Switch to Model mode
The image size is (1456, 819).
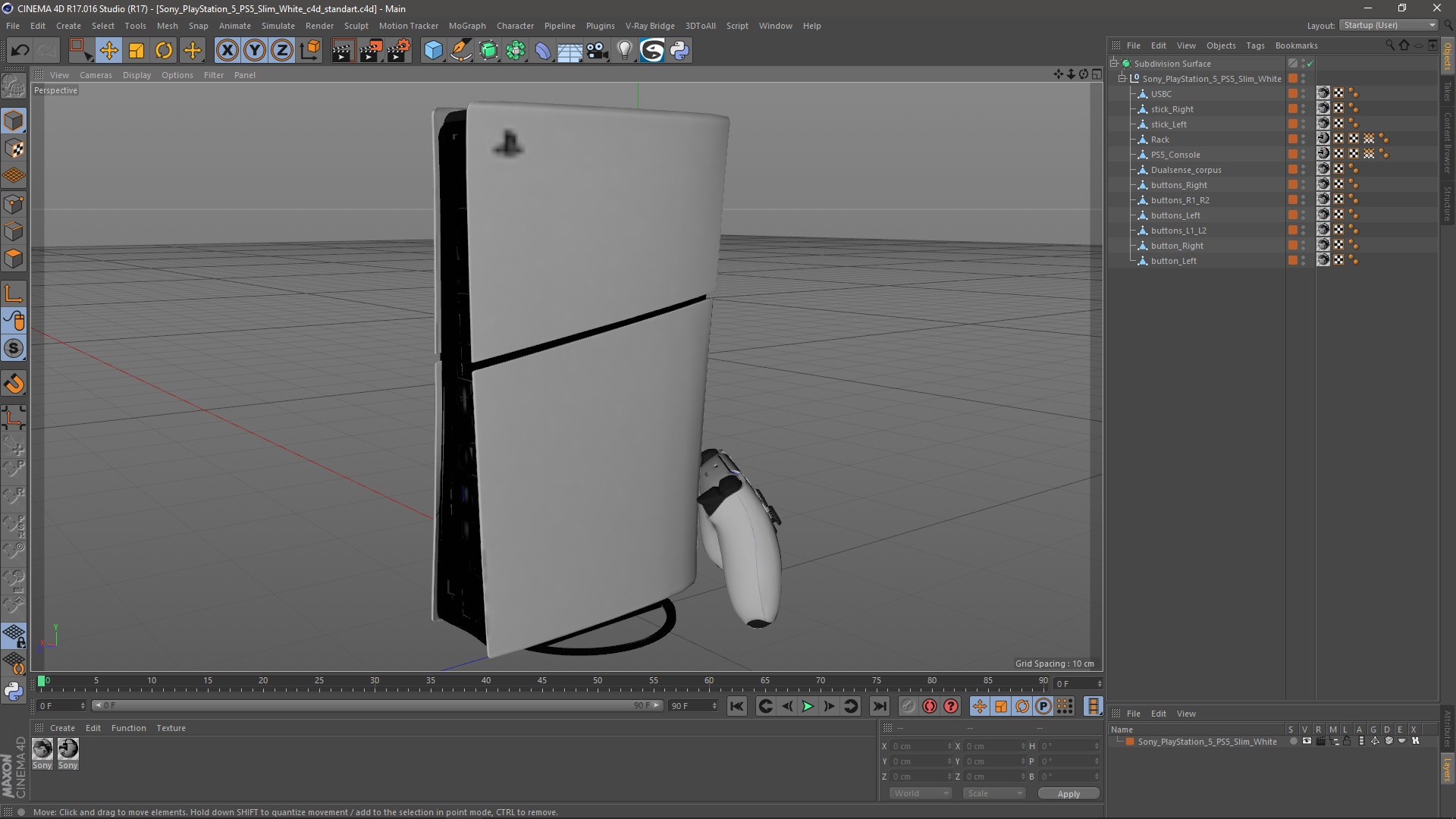[x=14, y=121]
